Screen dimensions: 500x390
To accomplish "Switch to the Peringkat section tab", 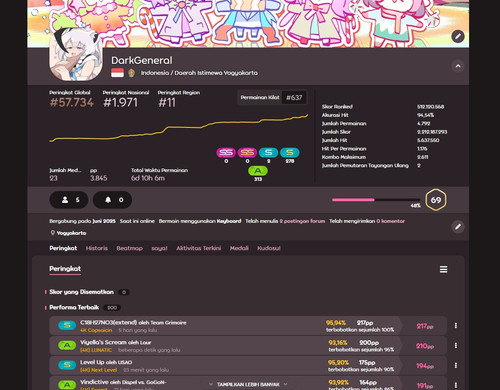I will point(63,248).
